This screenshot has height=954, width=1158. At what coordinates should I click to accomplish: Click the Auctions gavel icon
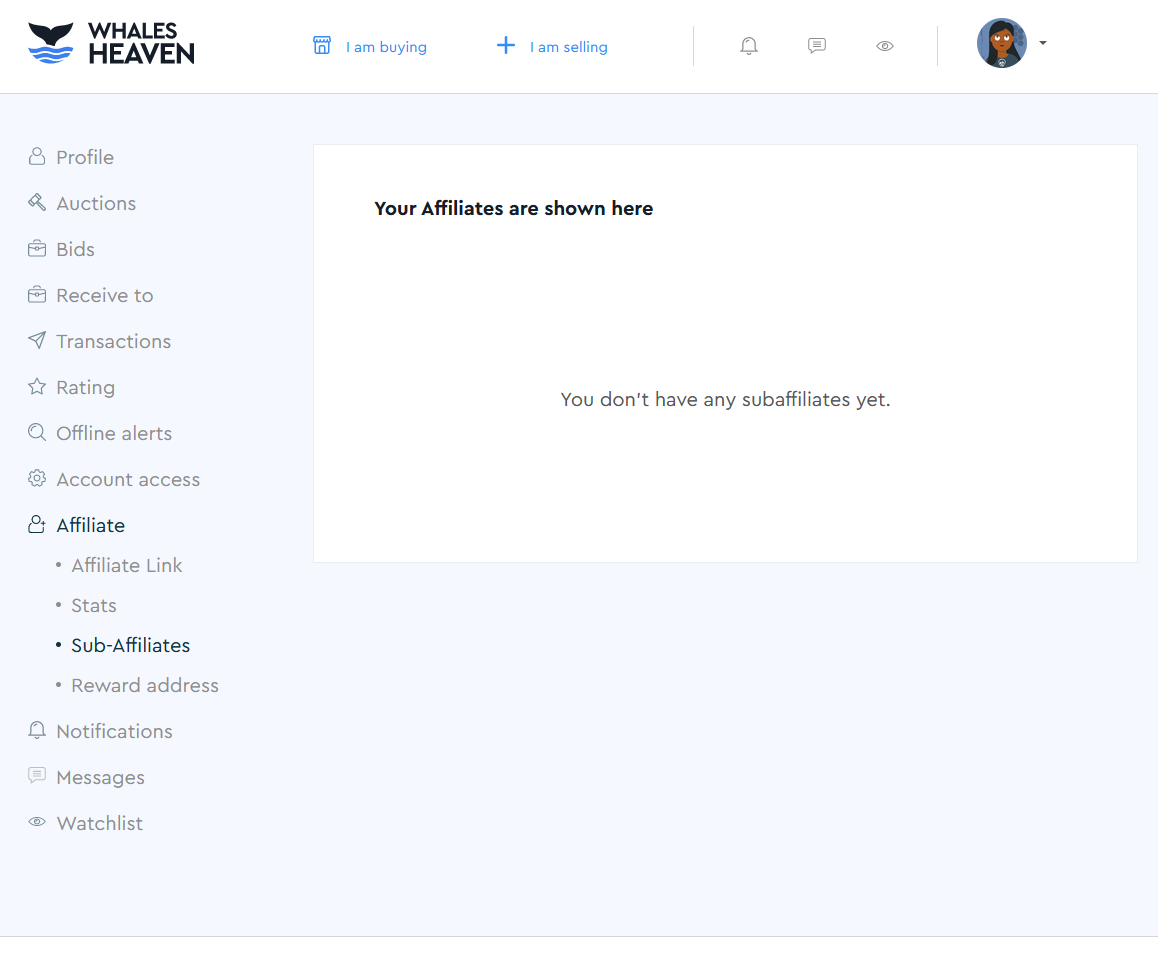point(37,202)
